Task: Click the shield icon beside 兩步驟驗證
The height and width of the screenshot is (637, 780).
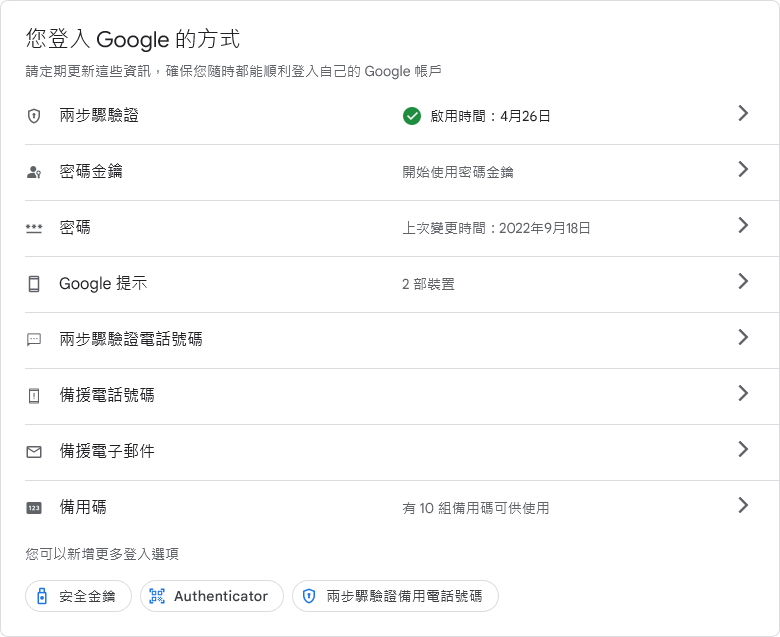Action: pyautogui.click(x=34, y=116)
